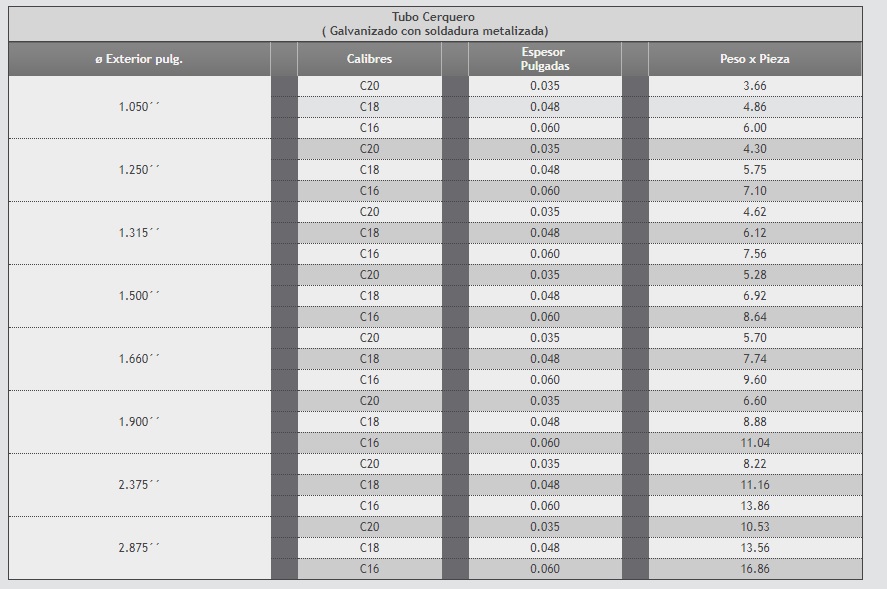Click the 1.315´´ diameter cell

[139, 233]
